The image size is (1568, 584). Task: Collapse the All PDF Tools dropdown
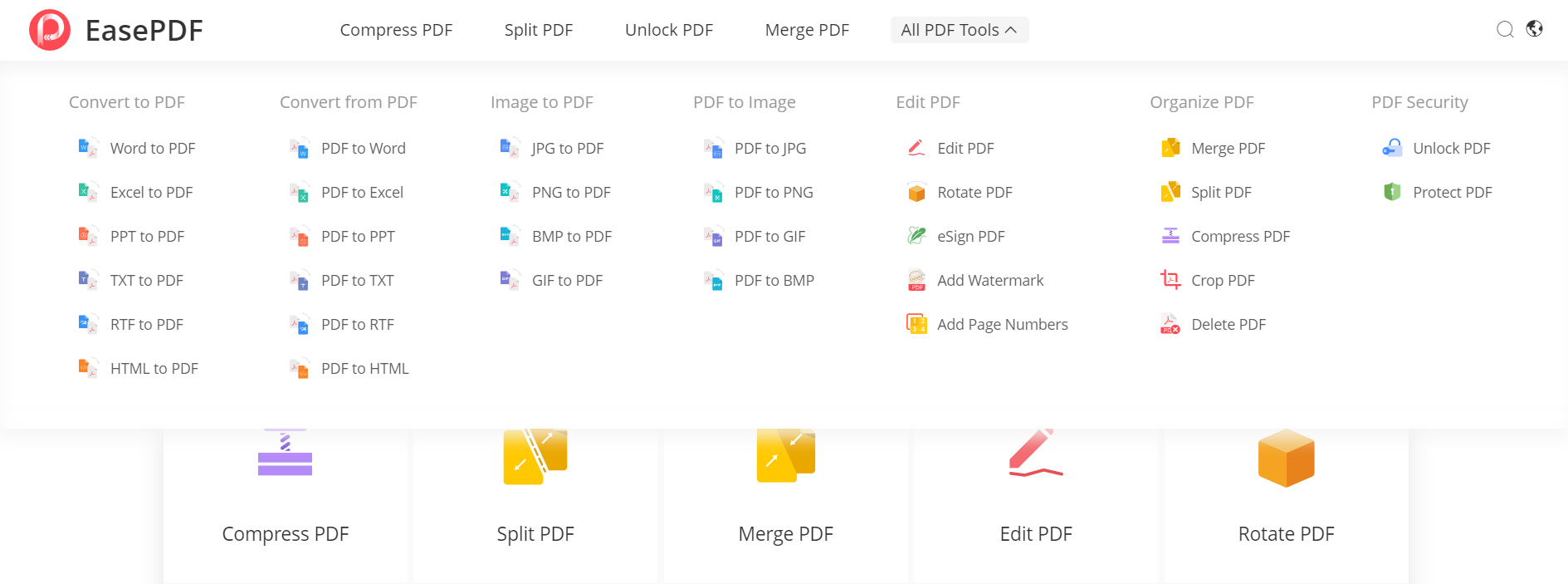point(960,29)
